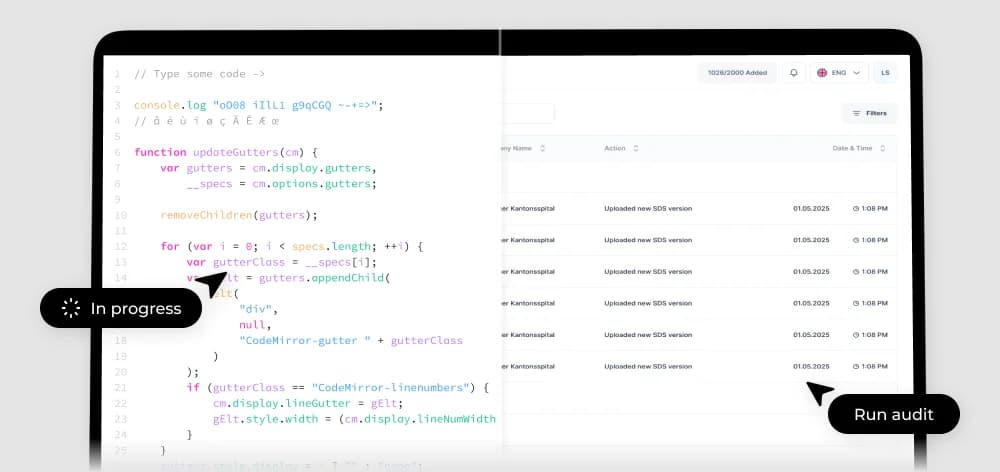
Task: Sort by Company Name column arrows
Action: [x=542, y=149]
